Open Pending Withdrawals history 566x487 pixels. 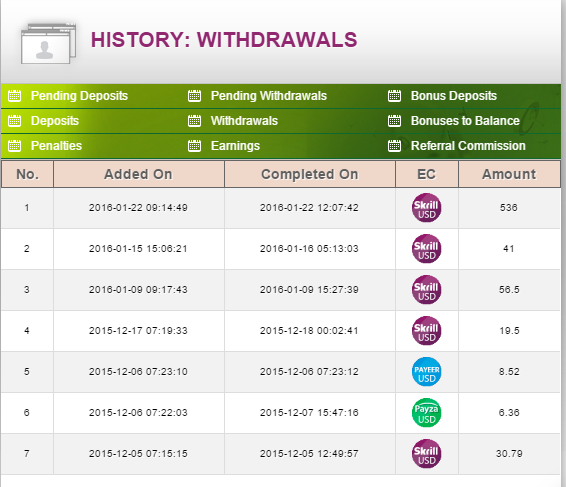pyautogui.click(x=269, y=96)
